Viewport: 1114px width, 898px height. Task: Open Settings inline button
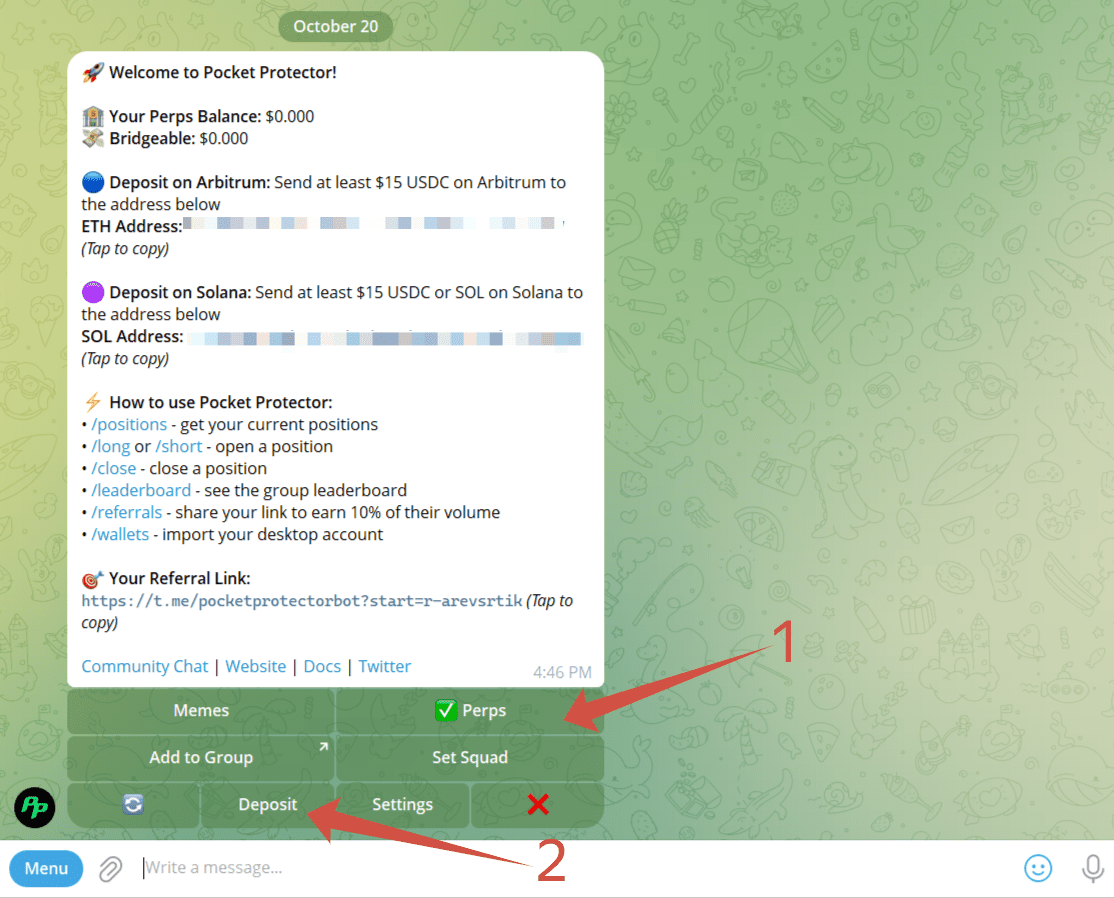click(402, 804)
